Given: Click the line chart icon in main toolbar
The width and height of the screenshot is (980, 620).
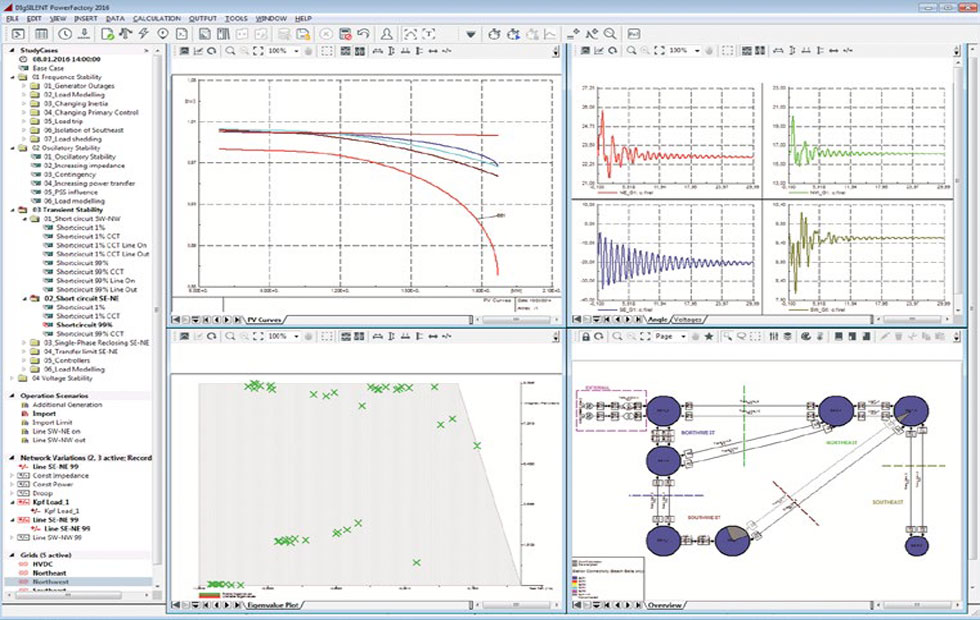Looking at the screenshot, I should [550, 34].
